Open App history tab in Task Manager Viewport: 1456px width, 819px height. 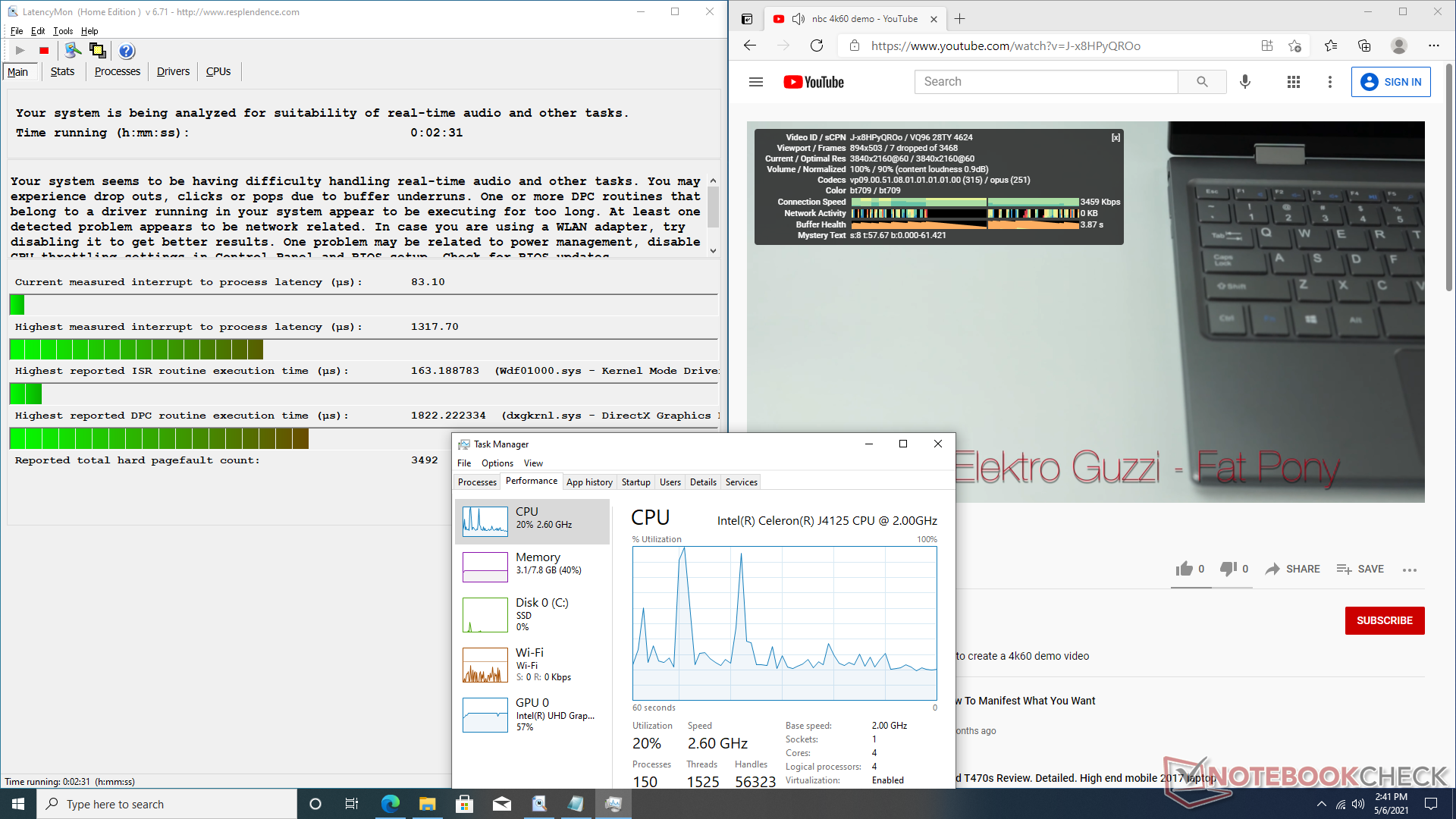(x=589, y=482)
